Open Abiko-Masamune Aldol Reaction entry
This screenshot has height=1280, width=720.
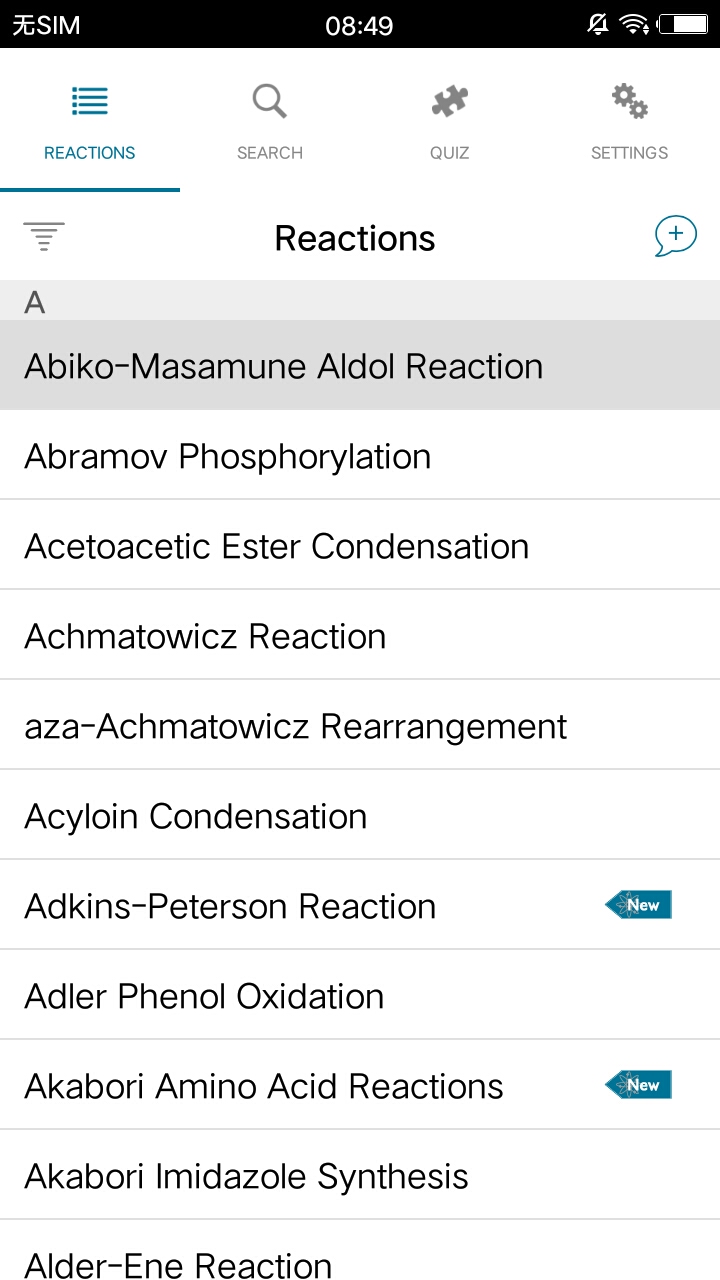click(x=284, y=366)
